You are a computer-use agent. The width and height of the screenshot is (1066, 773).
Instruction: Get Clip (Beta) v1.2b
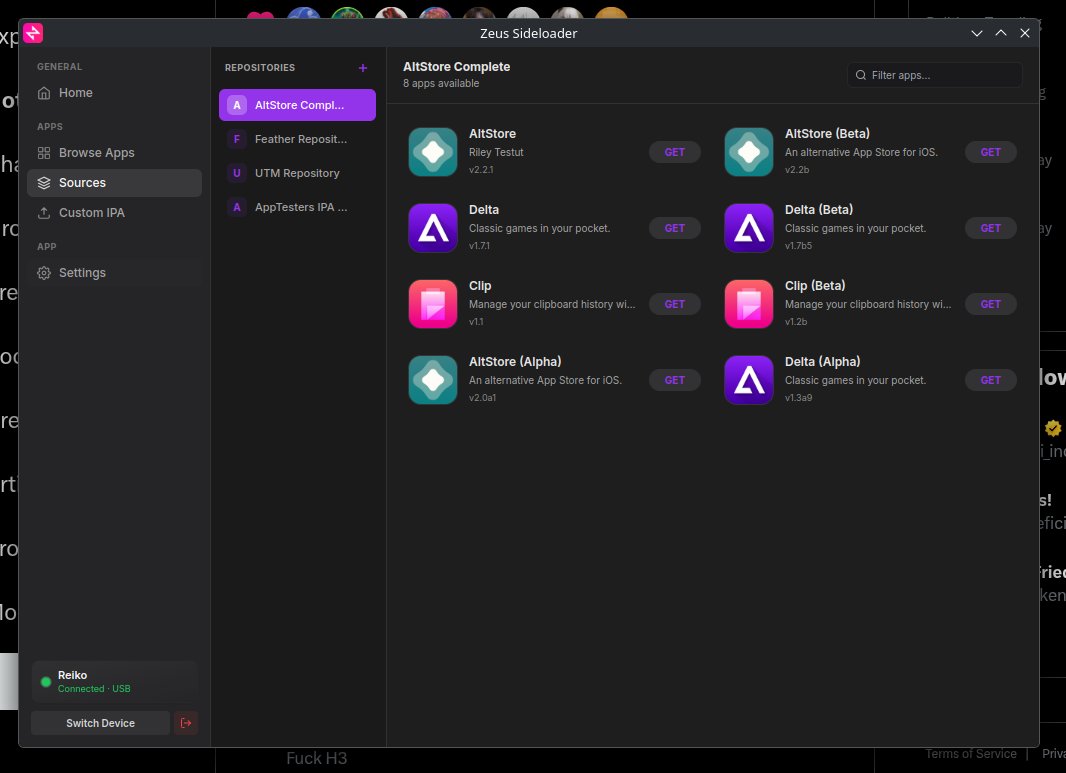[991, 305]
